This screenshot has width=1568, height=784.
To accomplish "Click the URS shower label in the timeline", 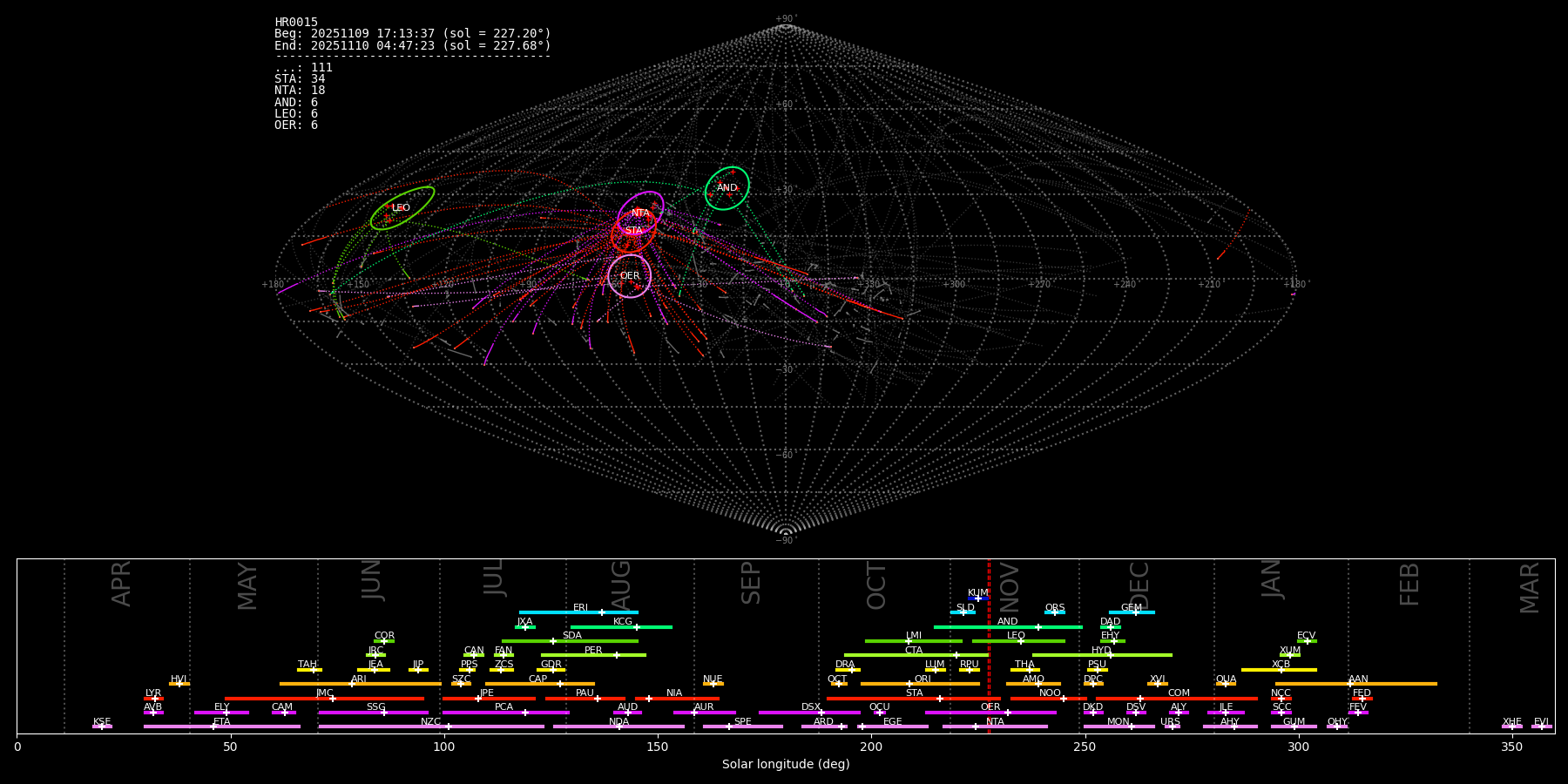I will pyautogui.click(x=1170, y=722).
